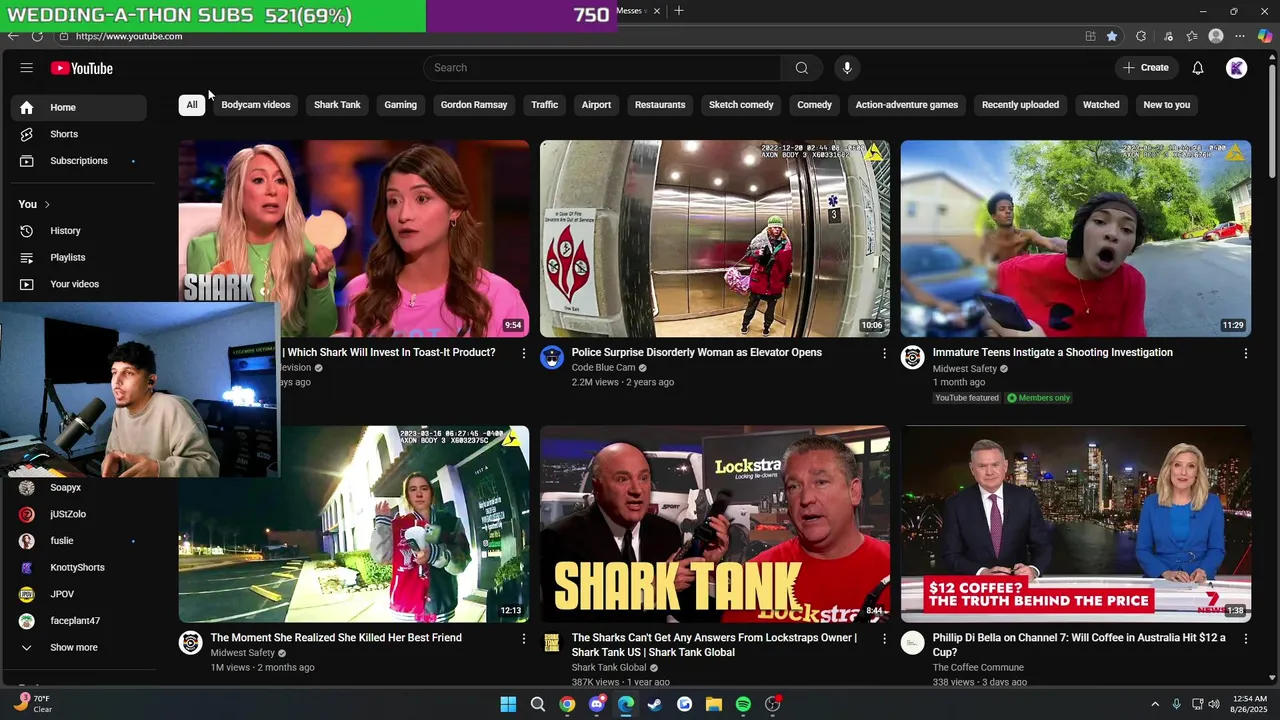Go to Home in the sidebar
The height and width of the screenshot is (720, 1280).
[x=79, y=107]
